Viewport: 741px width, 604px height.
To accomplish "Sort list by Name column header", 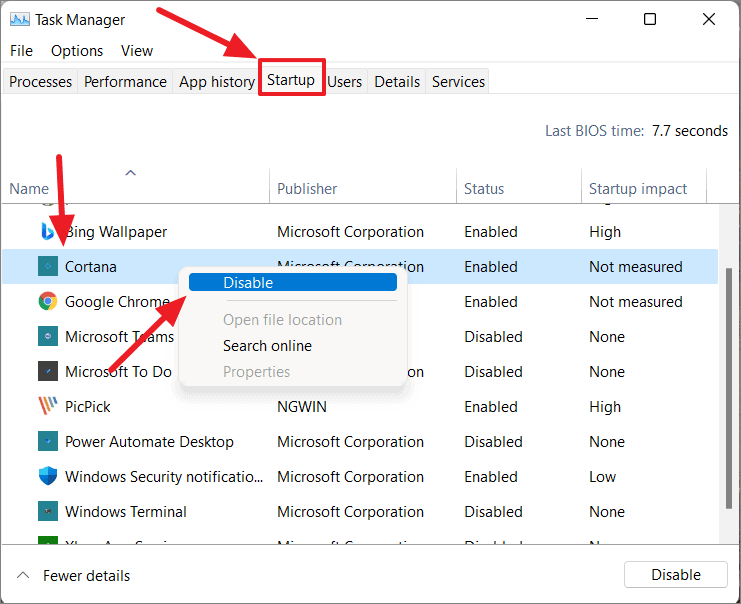I will coord(29,189).
